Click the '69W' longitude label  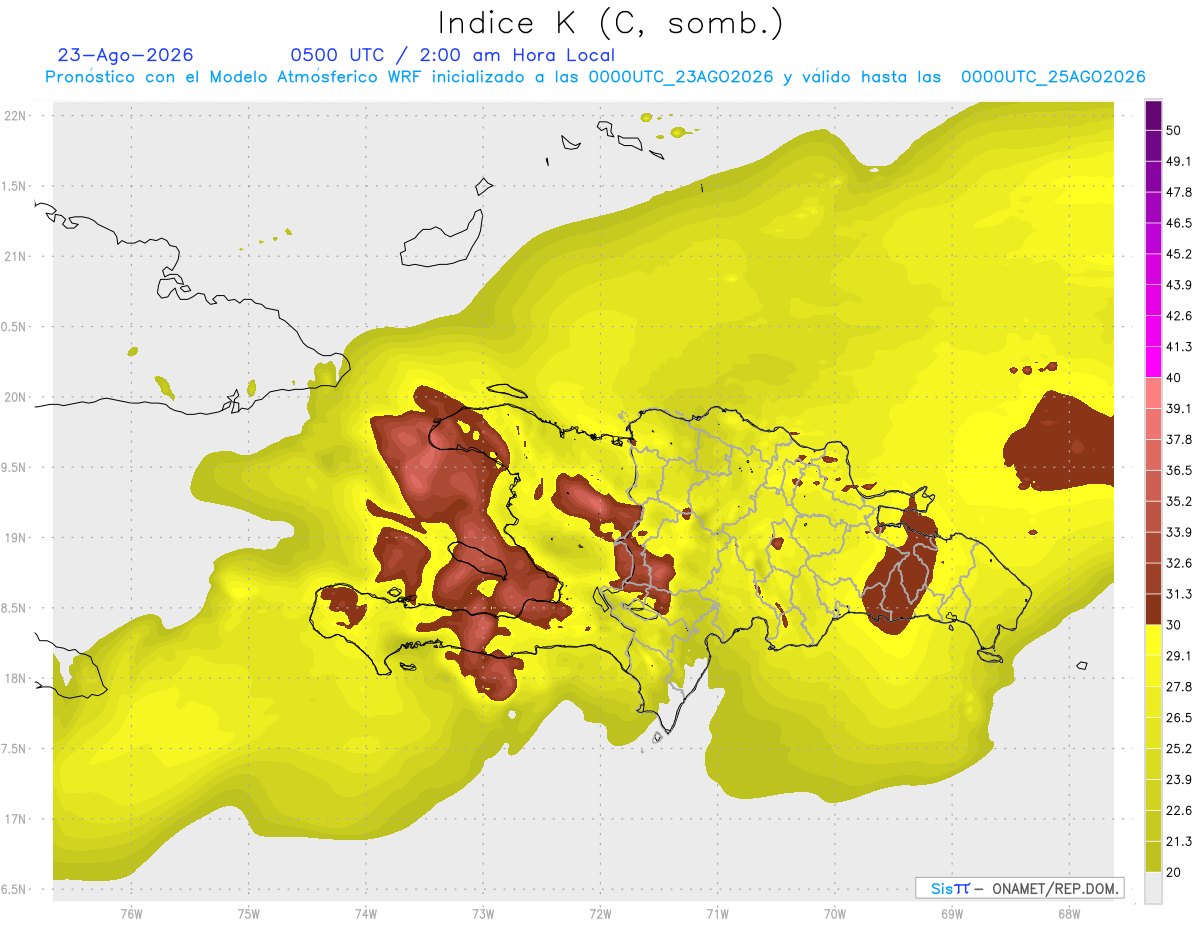pos(951,914)
